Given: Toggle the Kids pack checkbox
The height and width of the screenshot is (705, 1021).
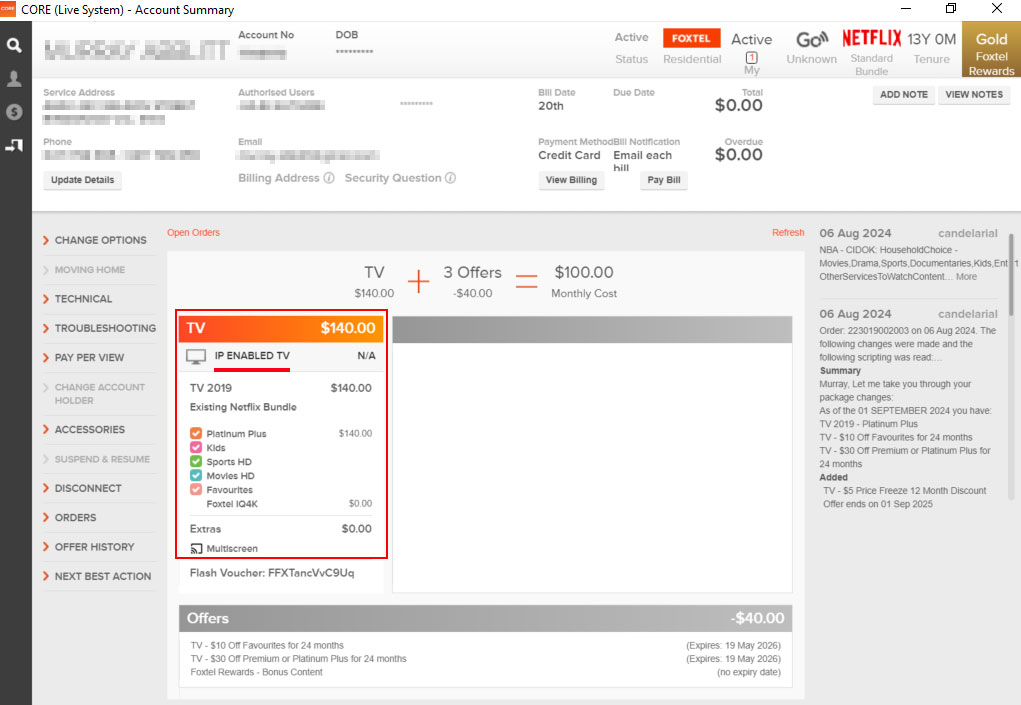Looking at the screenshot, I should point(195,447).
